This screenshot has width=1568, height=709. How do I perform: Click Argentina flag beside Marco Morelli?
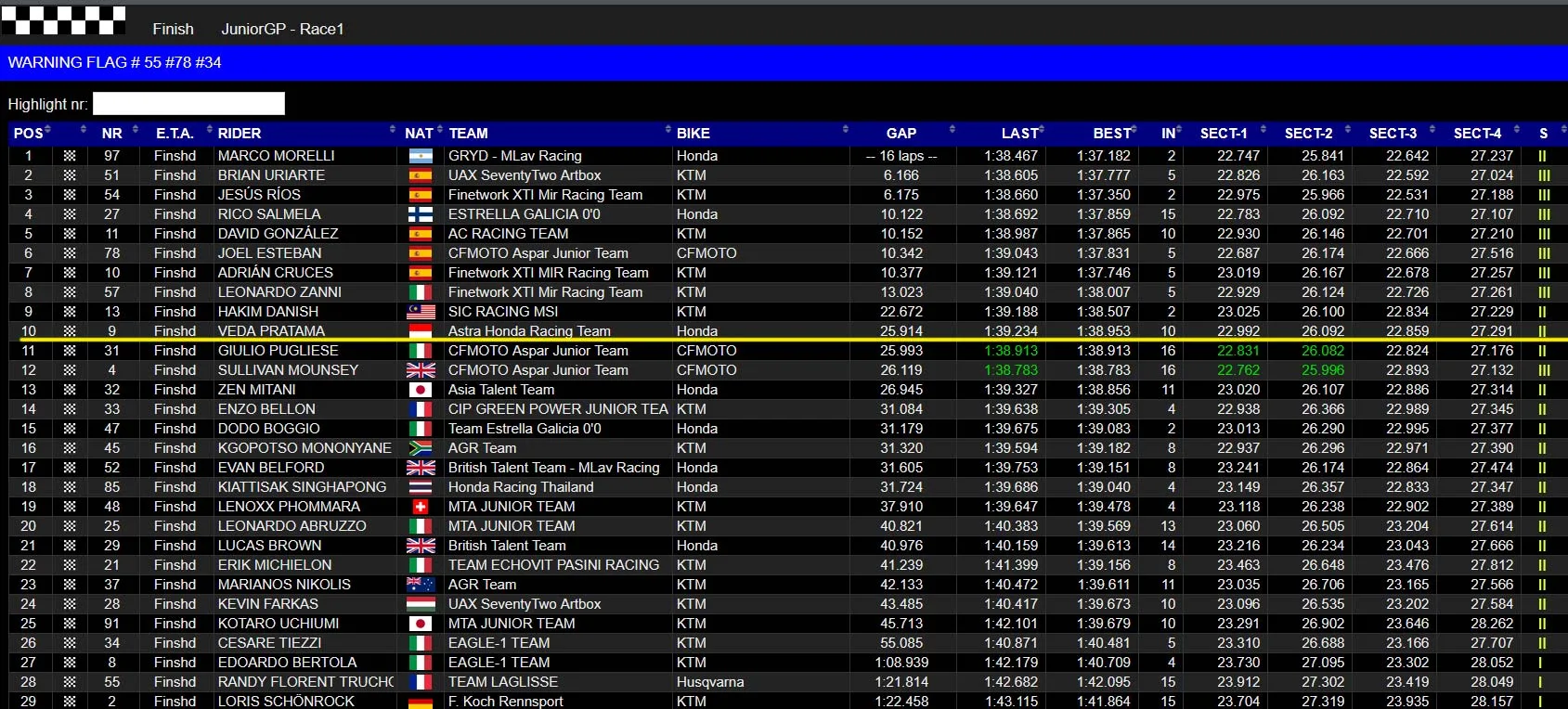click(421, 156)
